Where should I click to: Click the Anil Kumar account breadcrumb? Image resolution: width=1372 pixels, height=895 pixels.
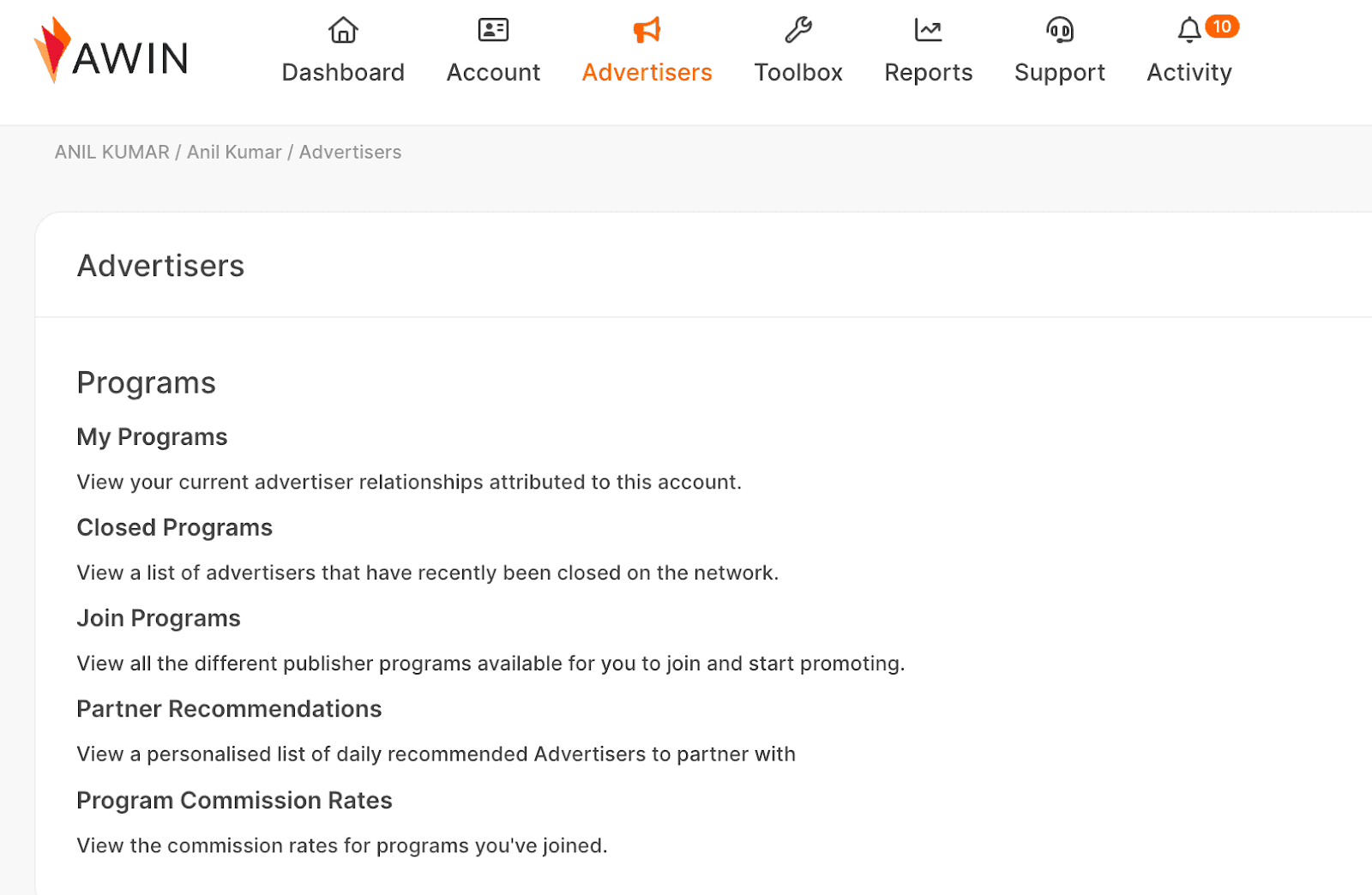click(x=234, y=152)
